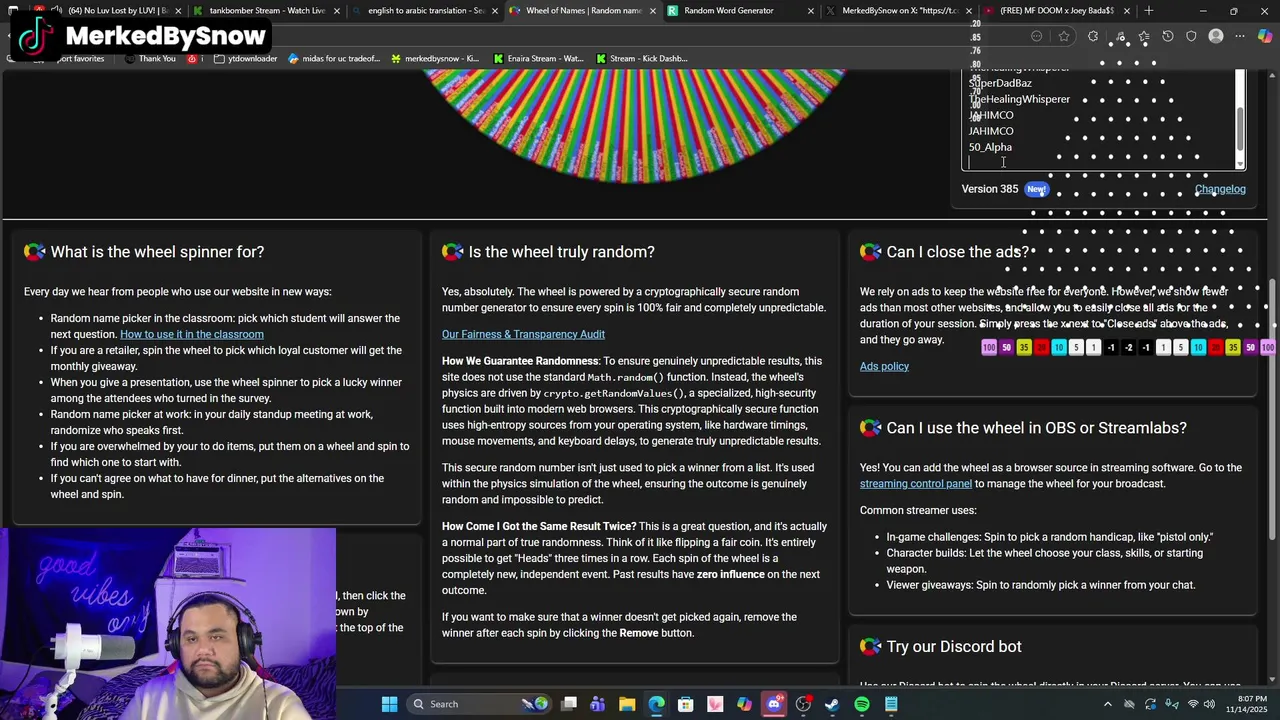1280x720 pixels.
Task: Open the Windows Start menu
Action: point(389,704)
